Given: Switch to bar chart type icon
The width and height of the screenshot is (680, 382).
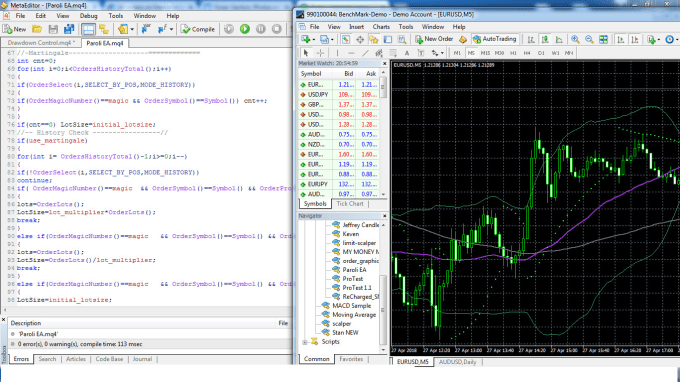Looking at the screenshot, I should 531,39.
